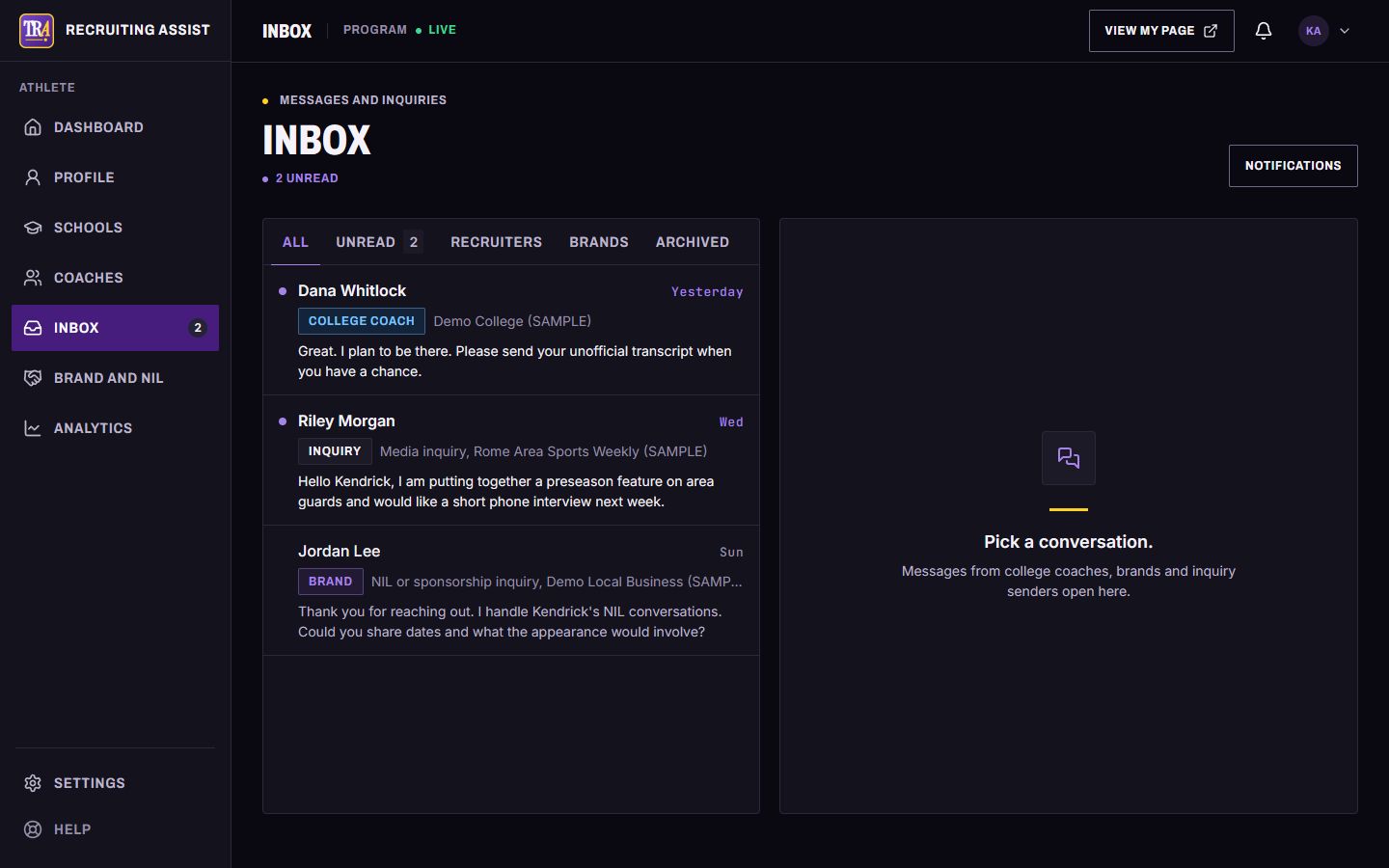This screenshot has height=868, width=1389.
Task: Open the Brand and NIL handshake icon
Action: 33,378
